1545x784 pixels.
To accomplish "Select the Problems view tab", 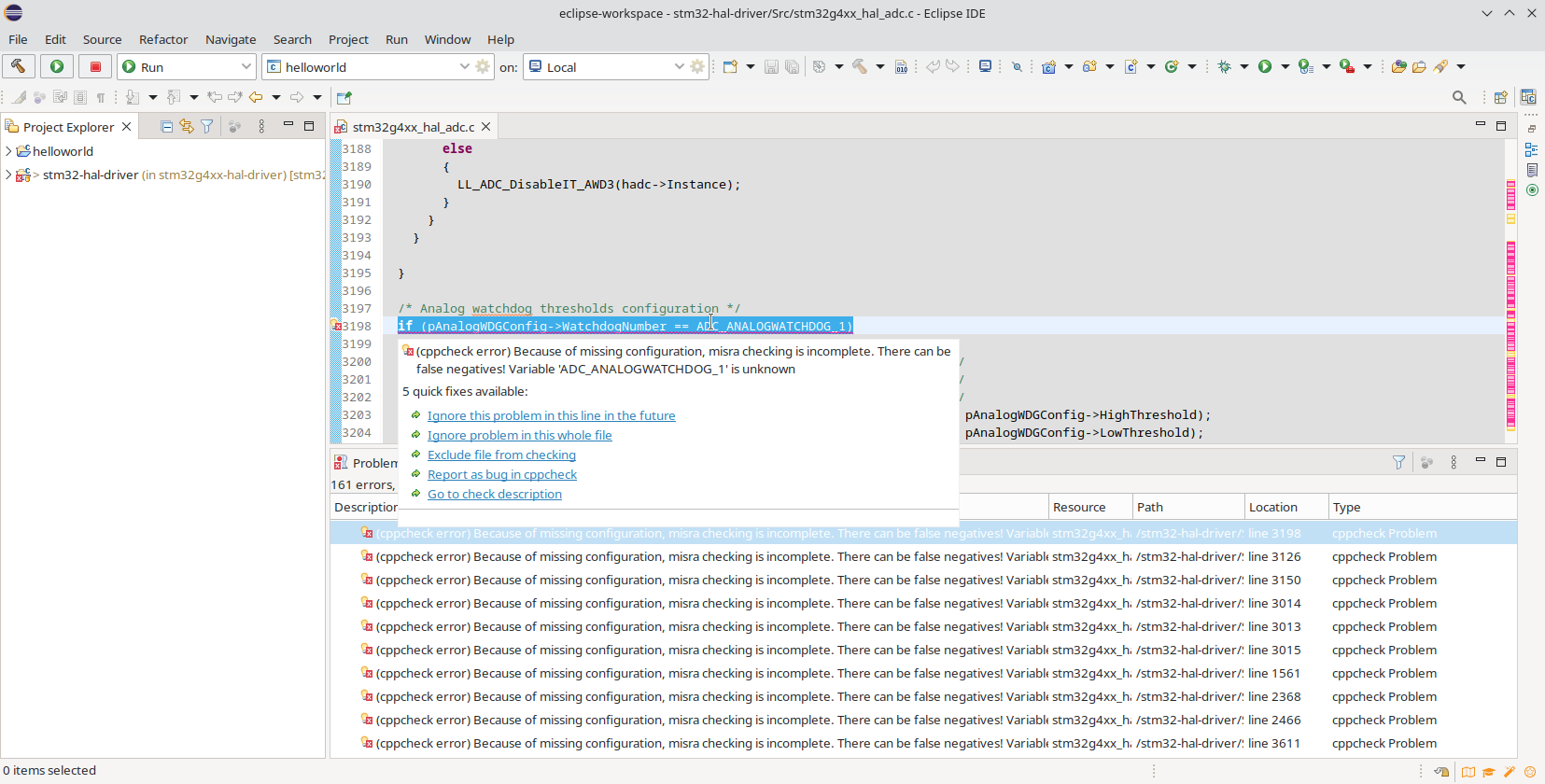I will coord(366,463).
